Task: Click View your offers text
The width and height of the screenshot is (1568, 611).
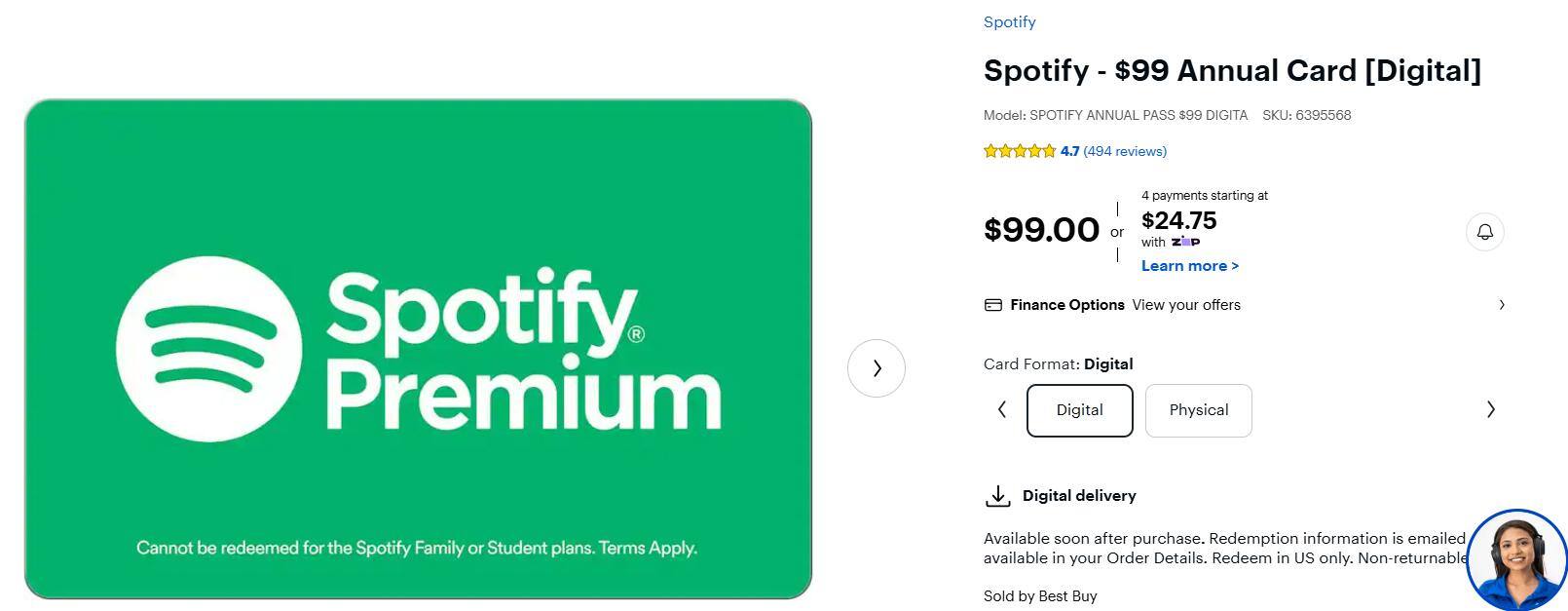Action: click(1185, 305)
